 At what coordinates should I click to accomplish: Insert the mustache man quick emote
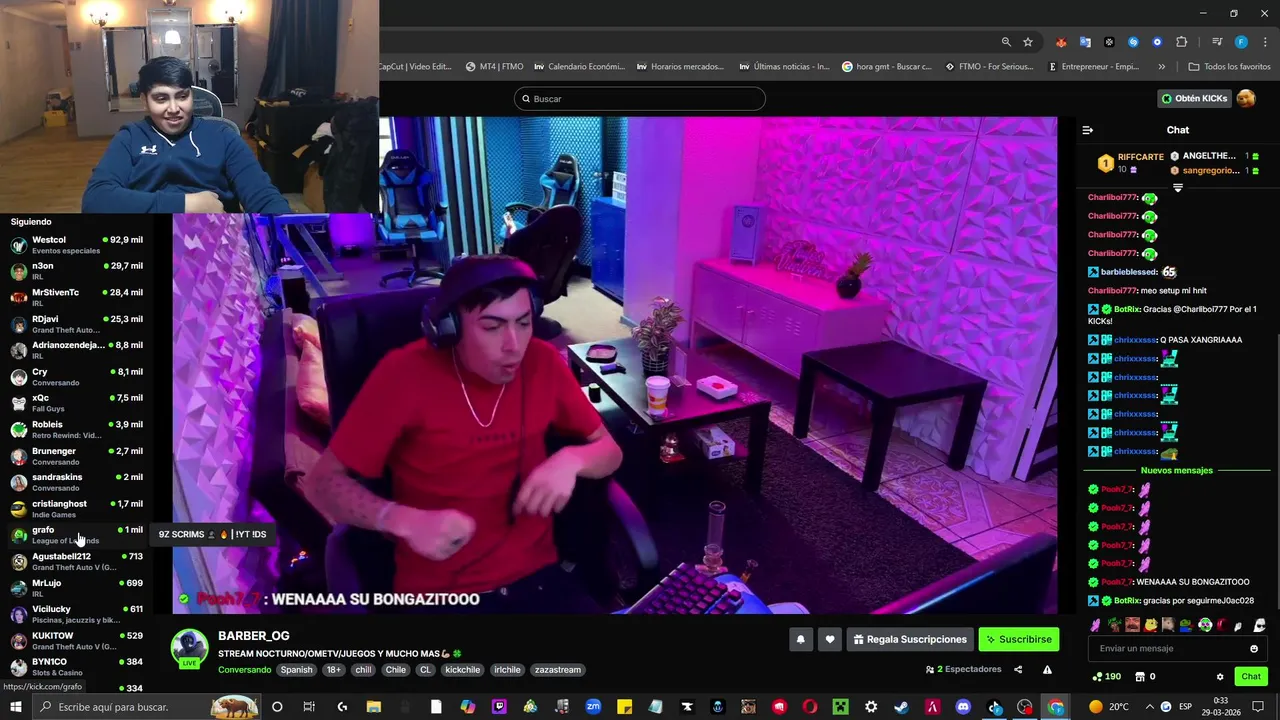pos(1132,625)
